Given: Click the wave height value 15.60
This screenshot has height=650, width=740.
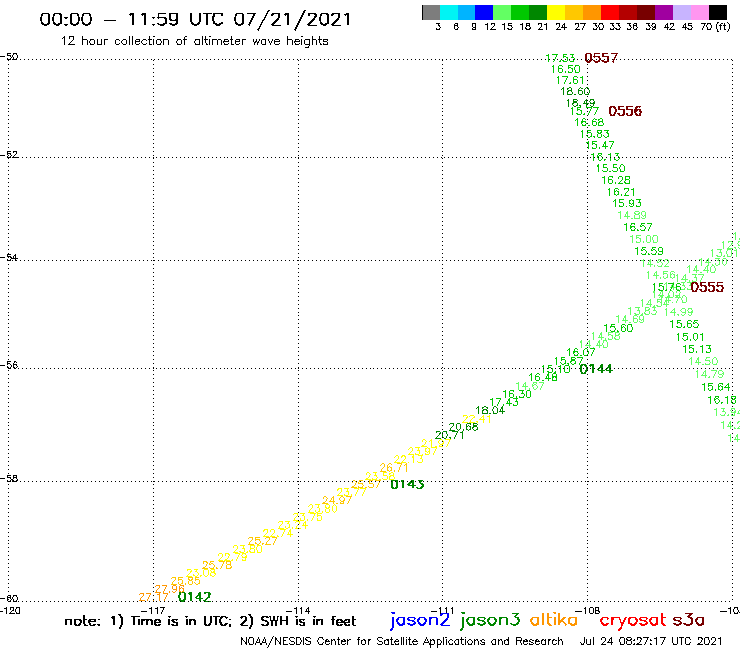Looking at the screenshot, I should 618,329.
